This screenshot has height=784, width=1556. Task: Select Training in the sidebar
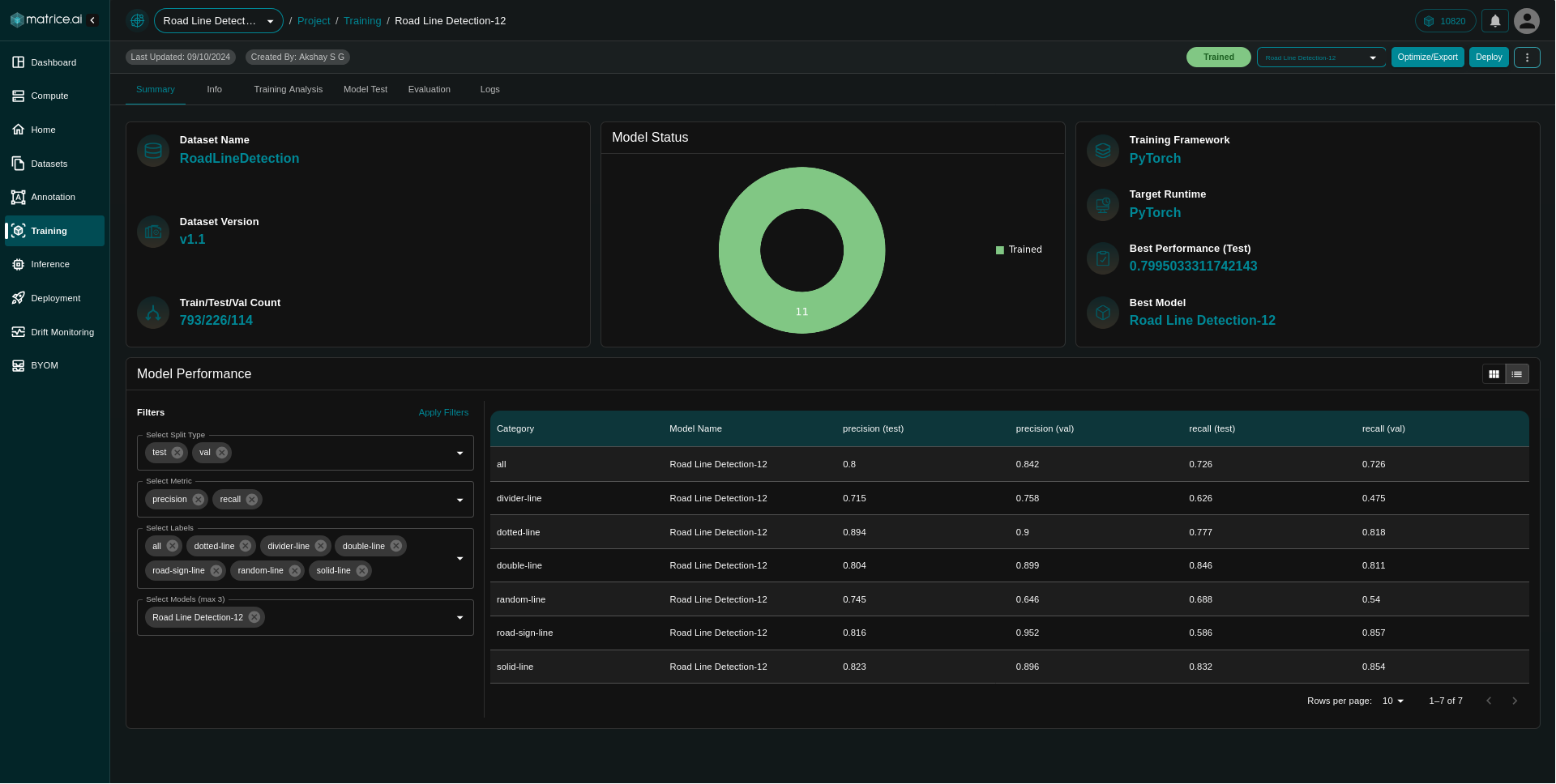pyautogui.click(x=54, y=231)
